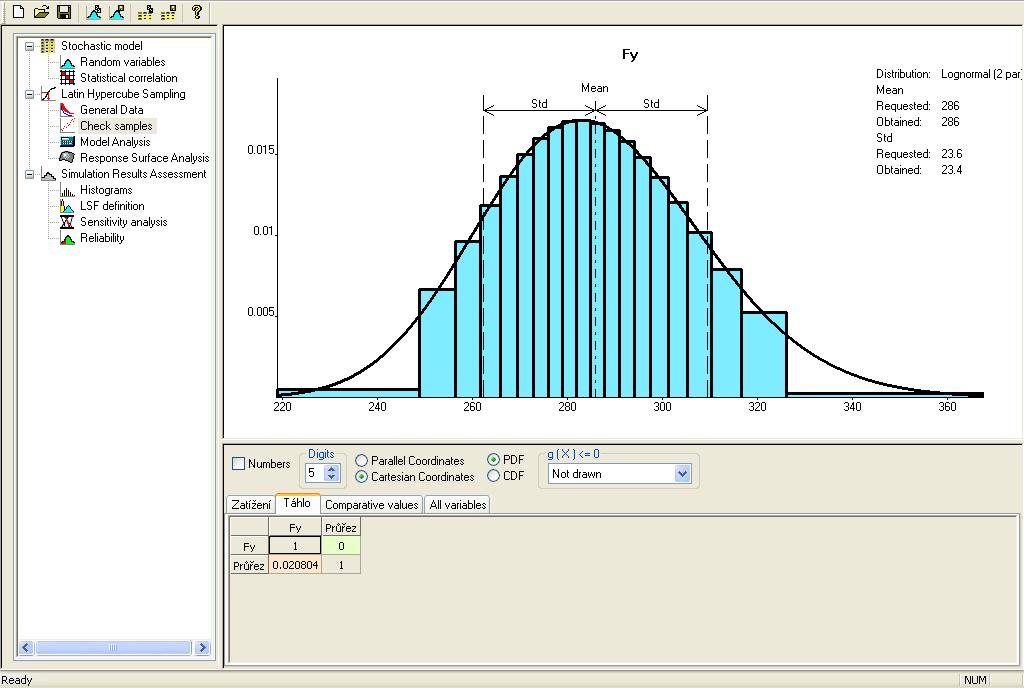
Task: Open a file using the folder icon
Action: coord(41,12)
